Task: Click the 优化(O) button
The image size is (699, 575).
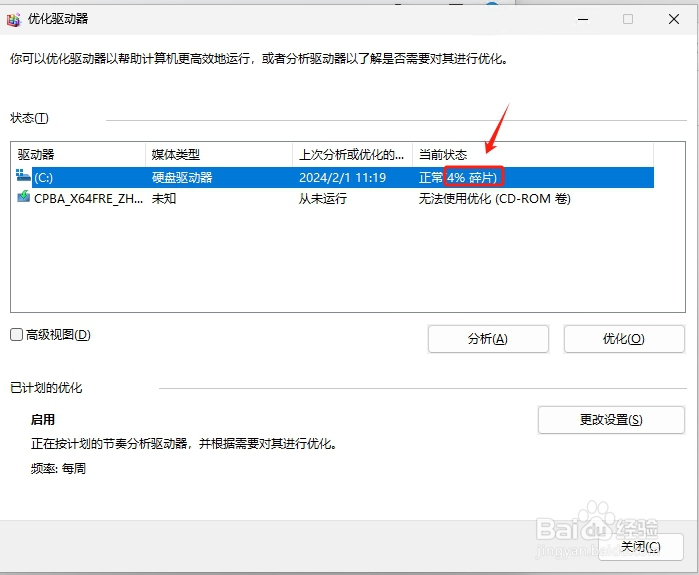Action: [x=624, y=339]
